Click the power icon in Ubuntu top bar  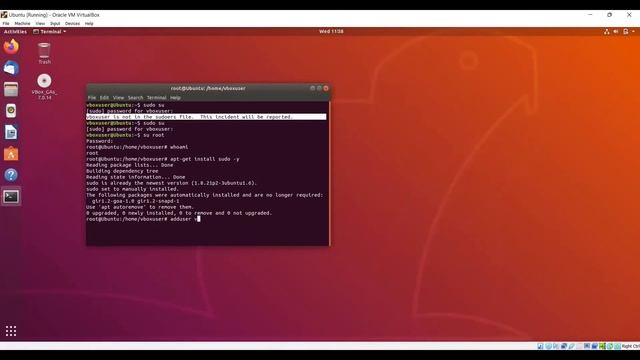[x=625, y=31]
